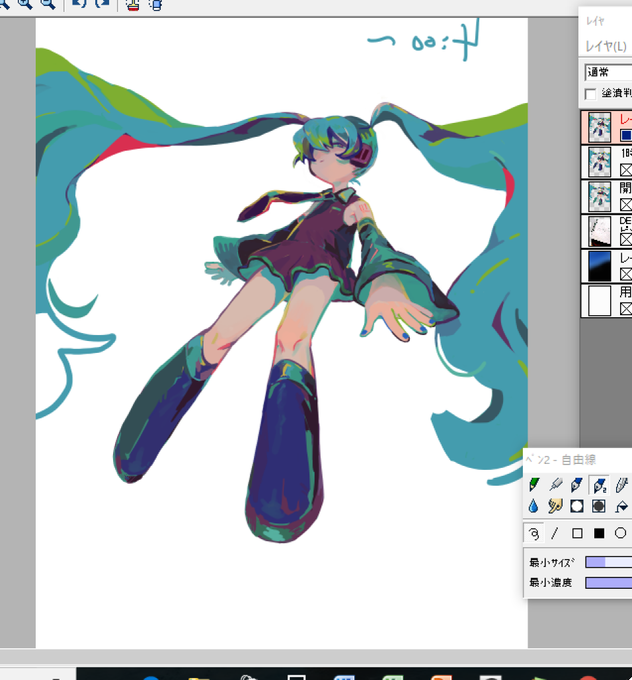Select the blue gradient layer thumbnail

point(599,266)
